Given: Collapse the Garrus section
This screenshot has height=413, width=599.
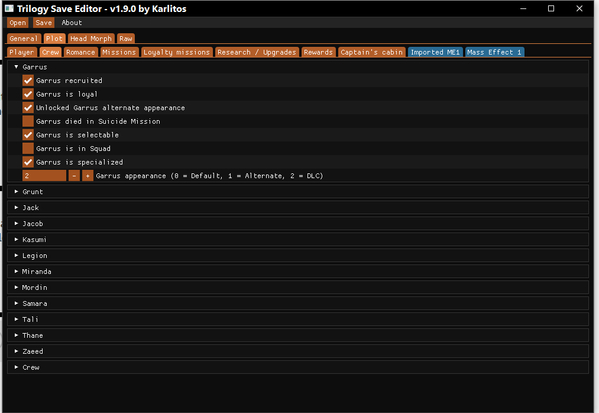Looking at the screenshot, I should pos(298,67).
